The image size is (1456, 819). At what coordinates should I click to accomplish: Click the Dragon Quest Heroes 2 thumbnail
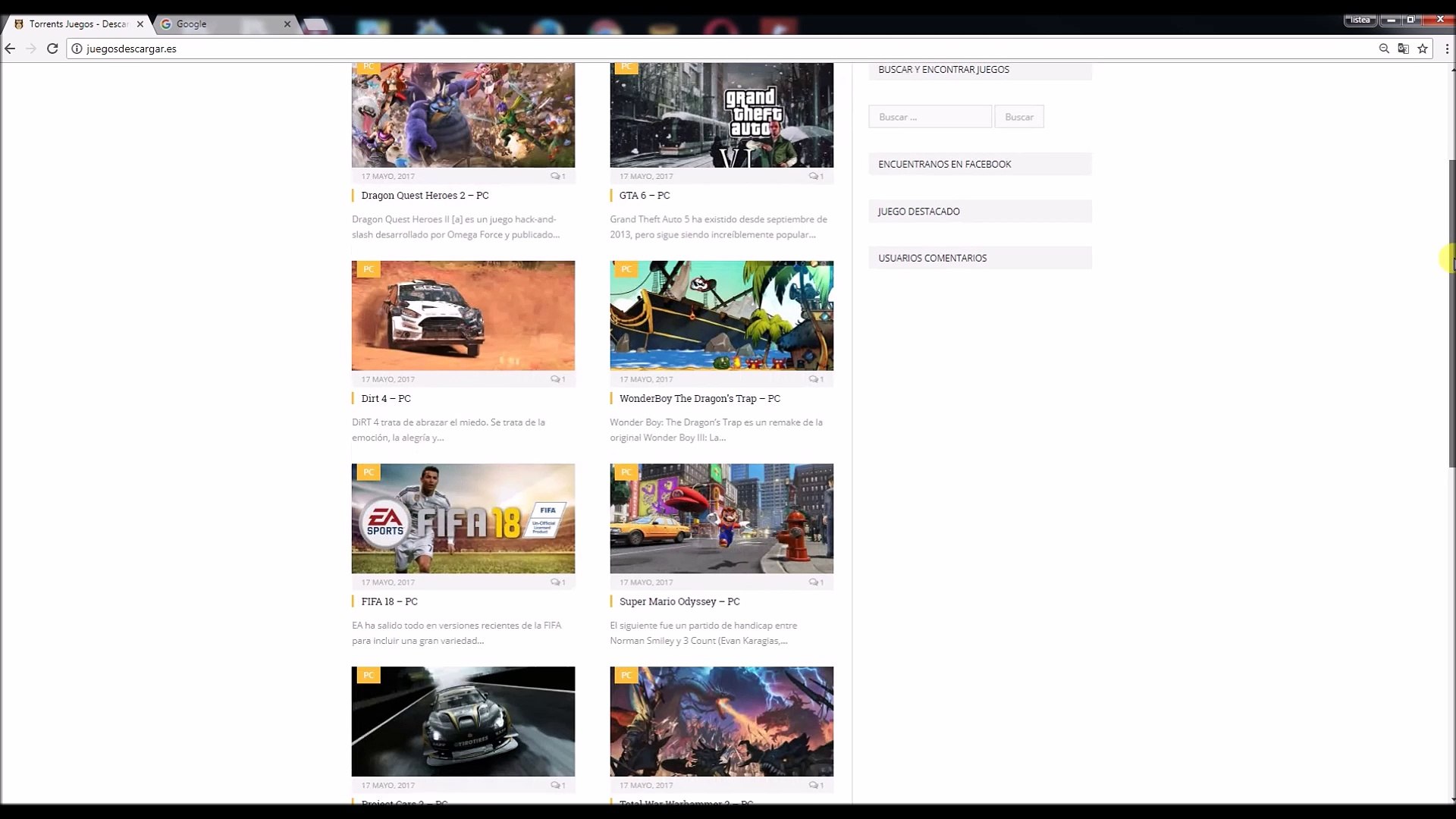(463, 115)
